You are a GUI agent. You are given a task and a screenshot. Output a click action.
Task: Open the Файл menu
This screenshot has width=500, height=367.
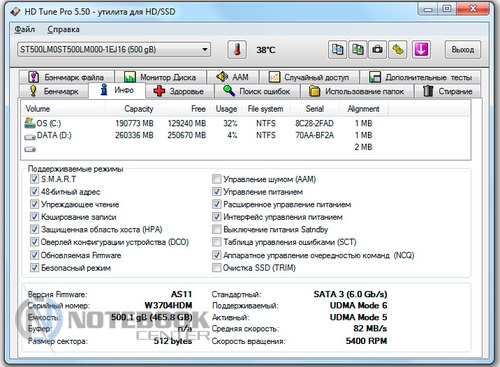pos(25,29)
